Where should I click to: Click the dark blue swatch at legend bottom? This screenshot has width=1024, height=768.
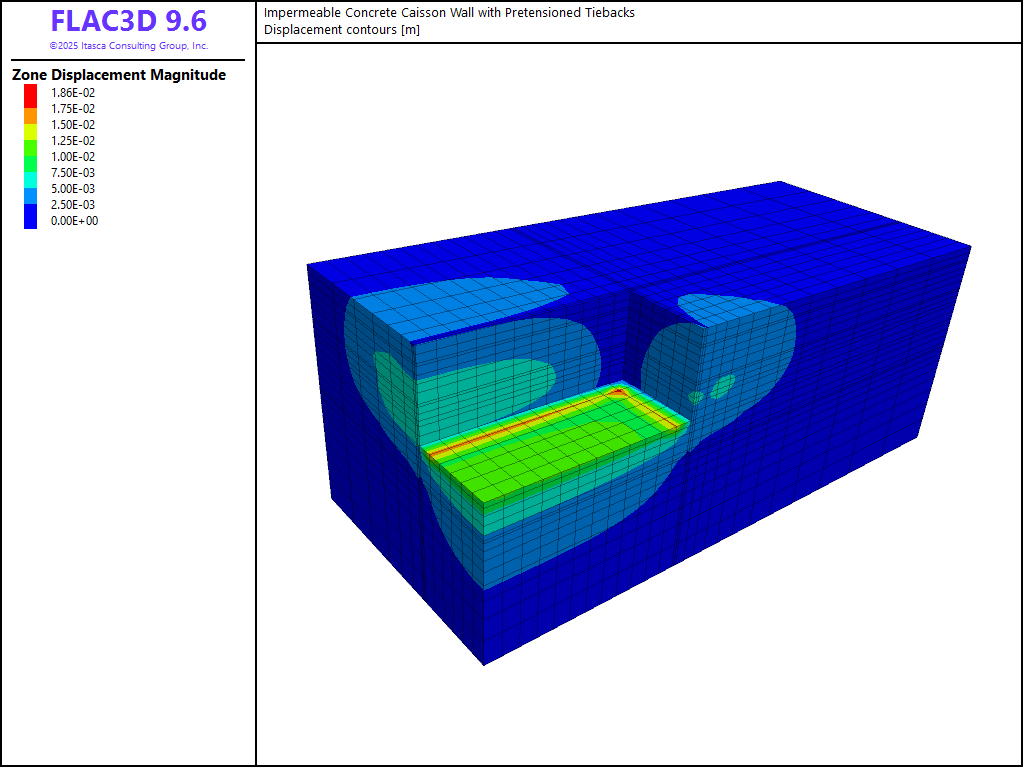click(x=31, y=218)
